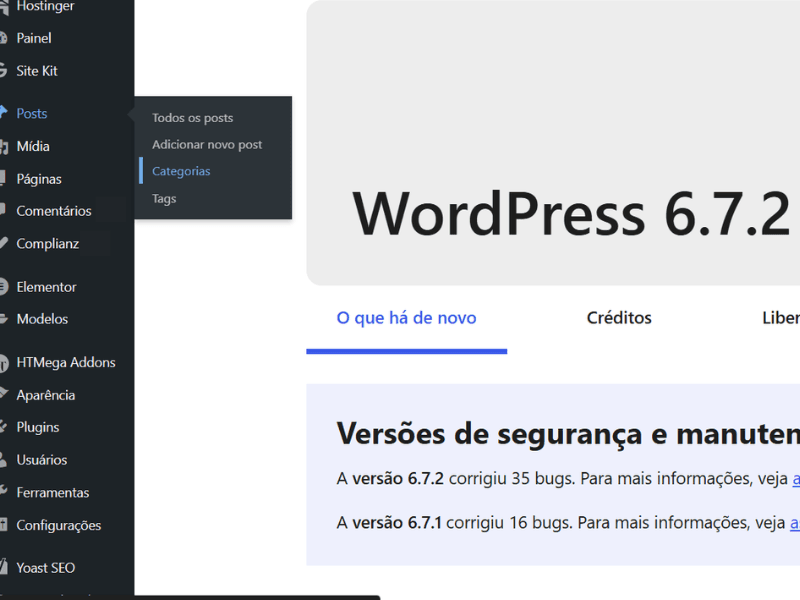Viewport: 800px width, 600px height.
Task: Open Páginas menu
Action: tap(39, 179)
